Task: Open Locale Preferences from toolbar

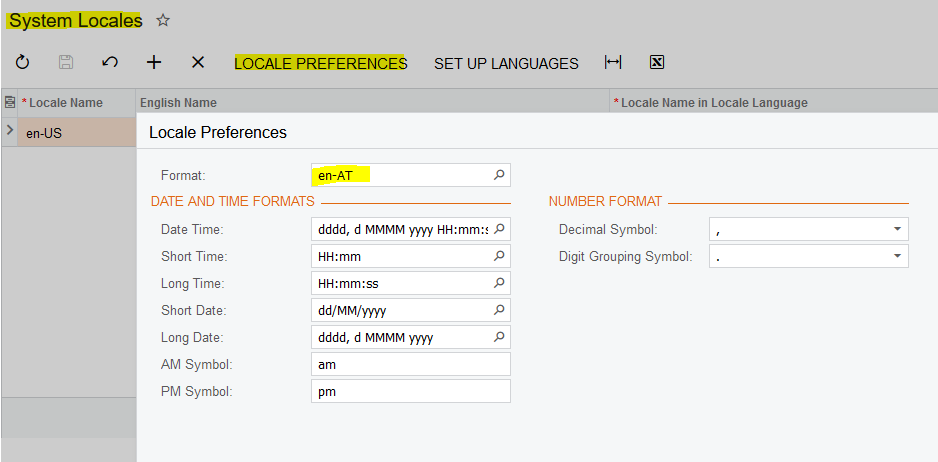Action: tap(320, 63)
